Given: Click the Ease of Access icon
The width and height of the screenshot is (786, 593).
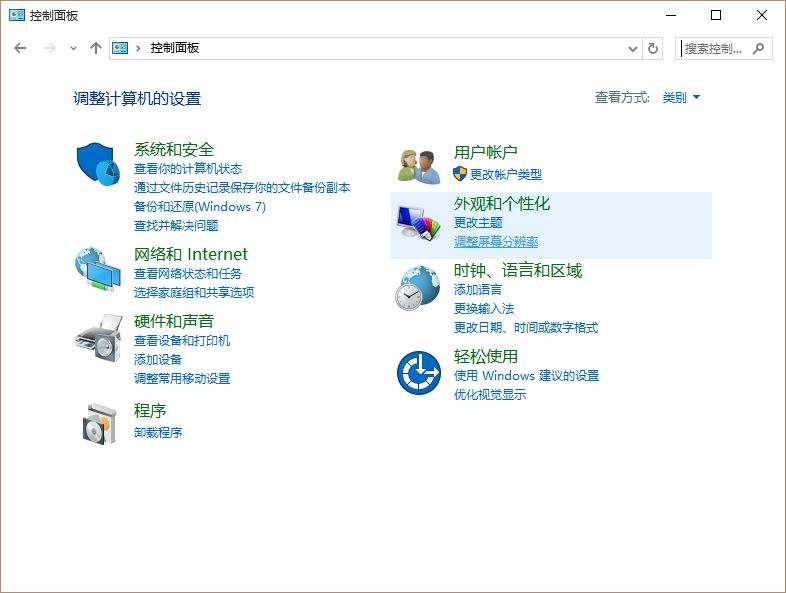Looking at the screenshot, I should pyautogui.click(x=418, y=374).
